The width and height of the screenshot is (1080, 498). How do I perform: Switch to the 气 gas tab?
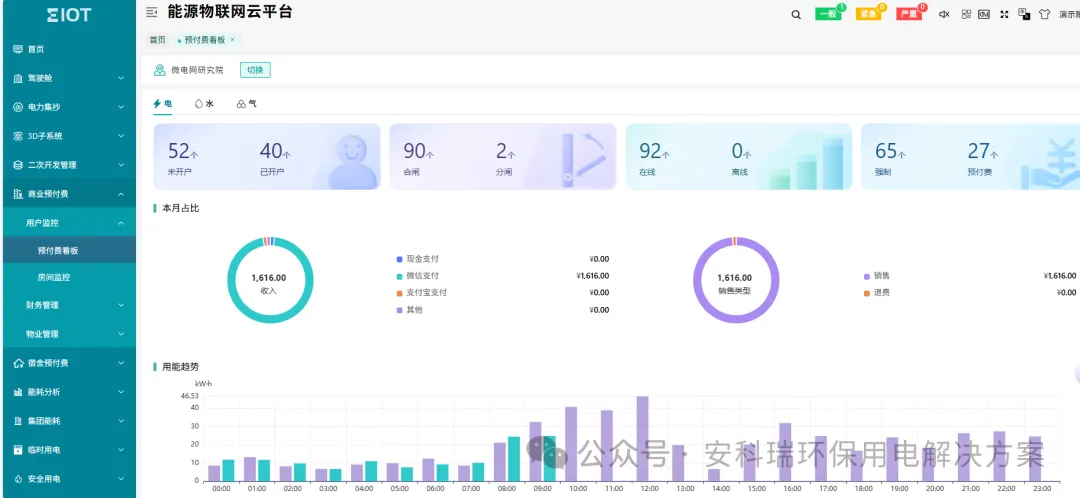(246, 103)
